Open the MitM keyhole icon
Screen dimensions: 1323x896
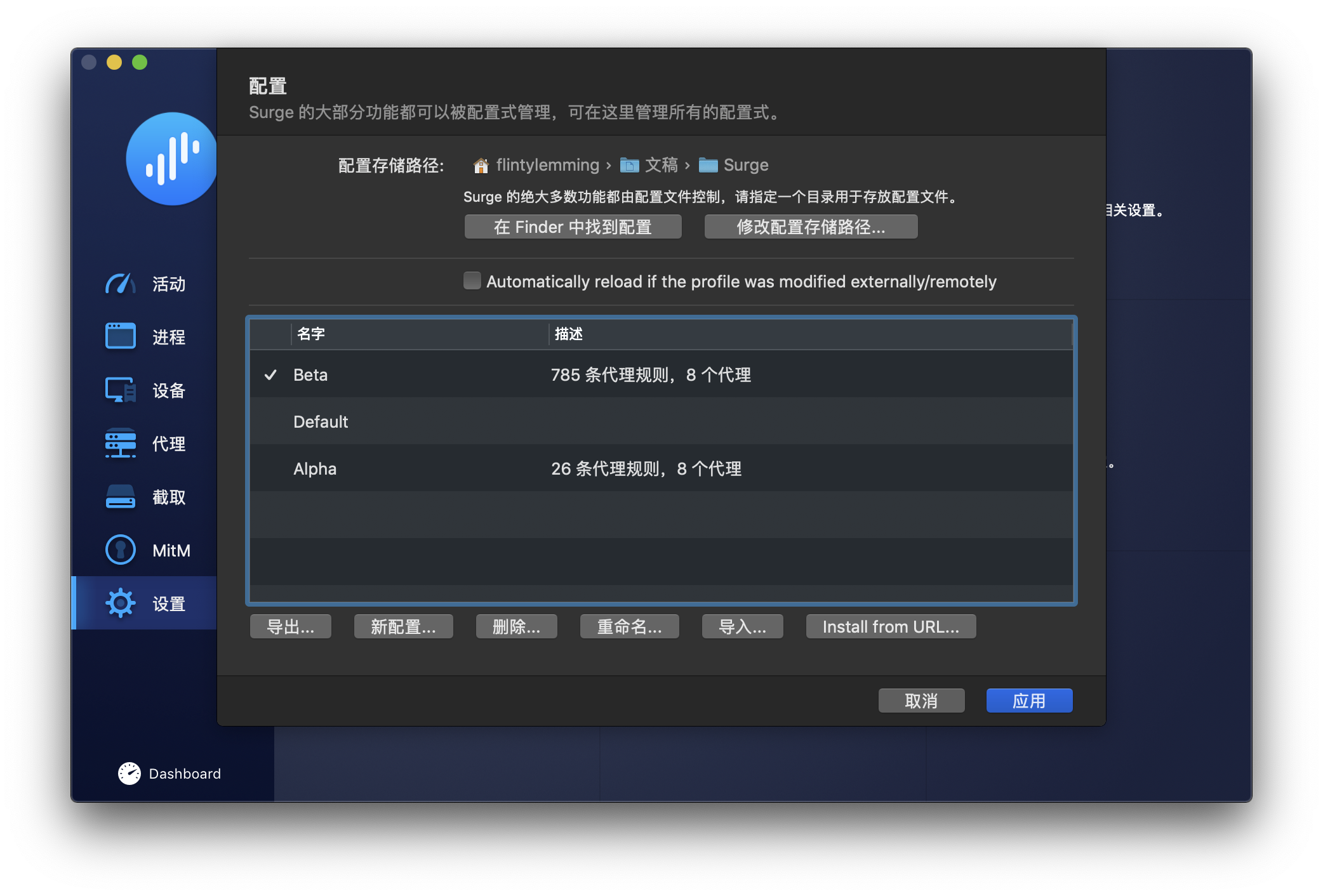(120, 550)
